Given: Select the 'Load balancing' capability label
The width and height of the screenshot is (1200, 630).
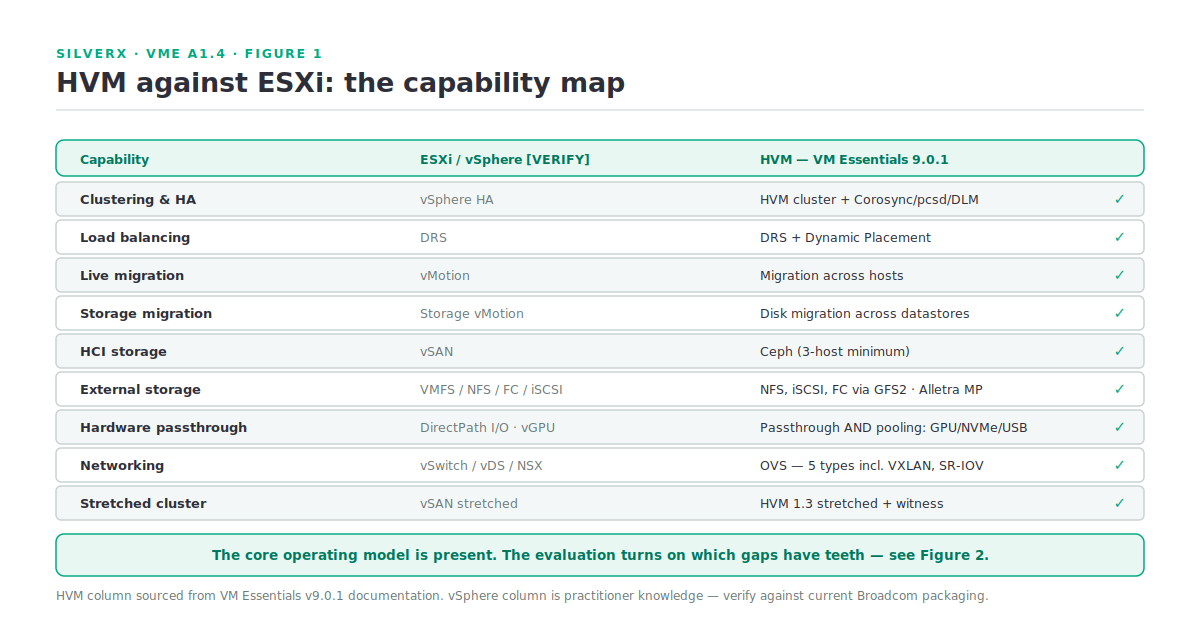Looking at the screenshot, I should 135,237.
